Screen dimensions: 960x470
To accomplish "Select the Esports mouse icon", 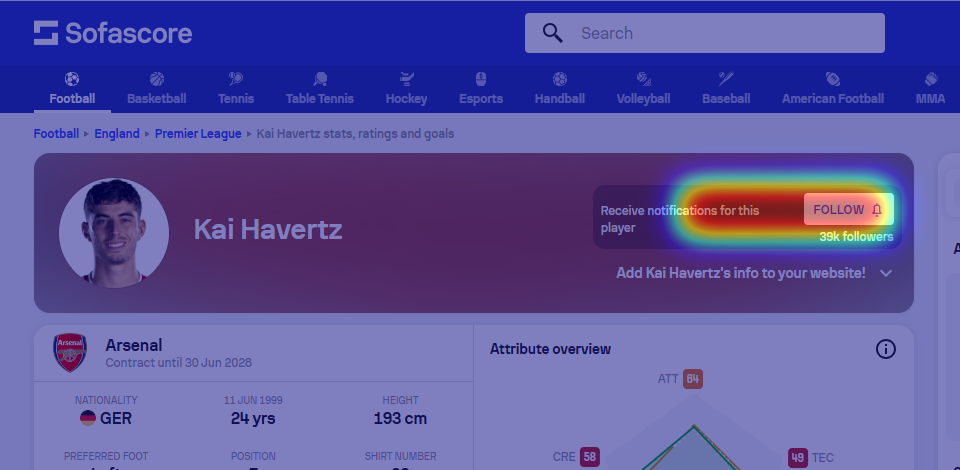I will 481,79.
